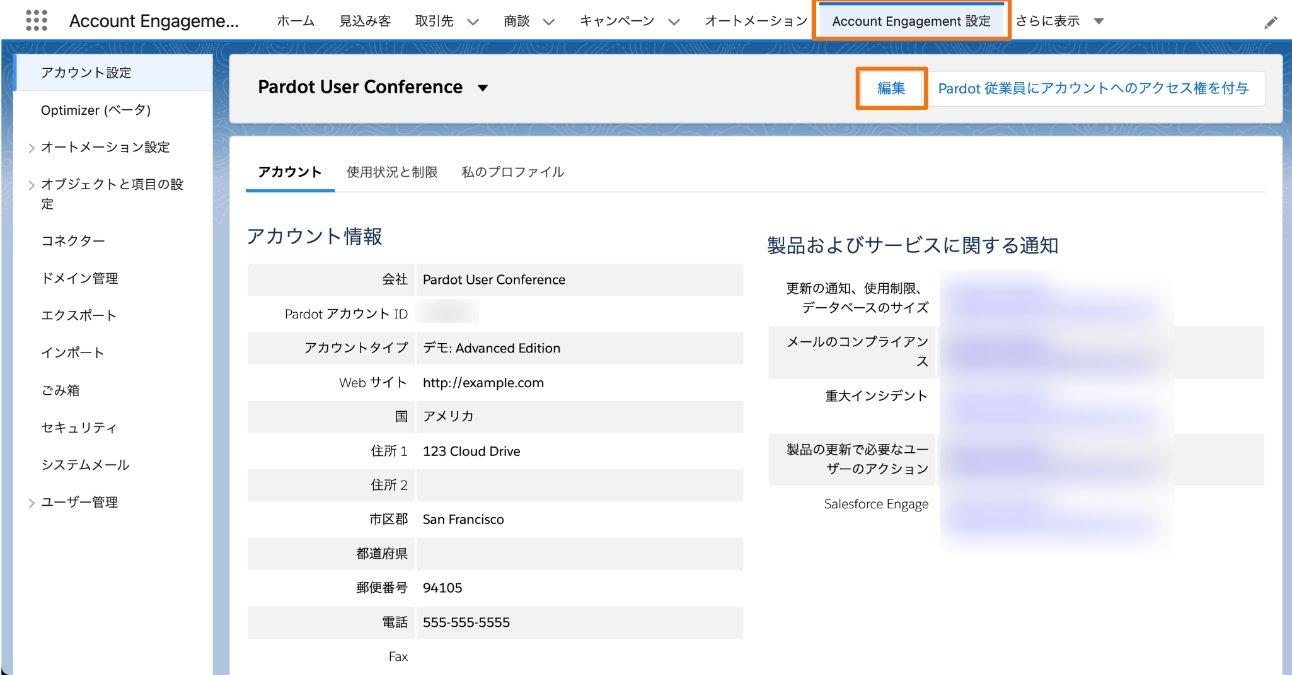Click the 製品およびサービスに関する通知 heading
Viewport: 1292px width, 675px height.
tap(913, 246)
